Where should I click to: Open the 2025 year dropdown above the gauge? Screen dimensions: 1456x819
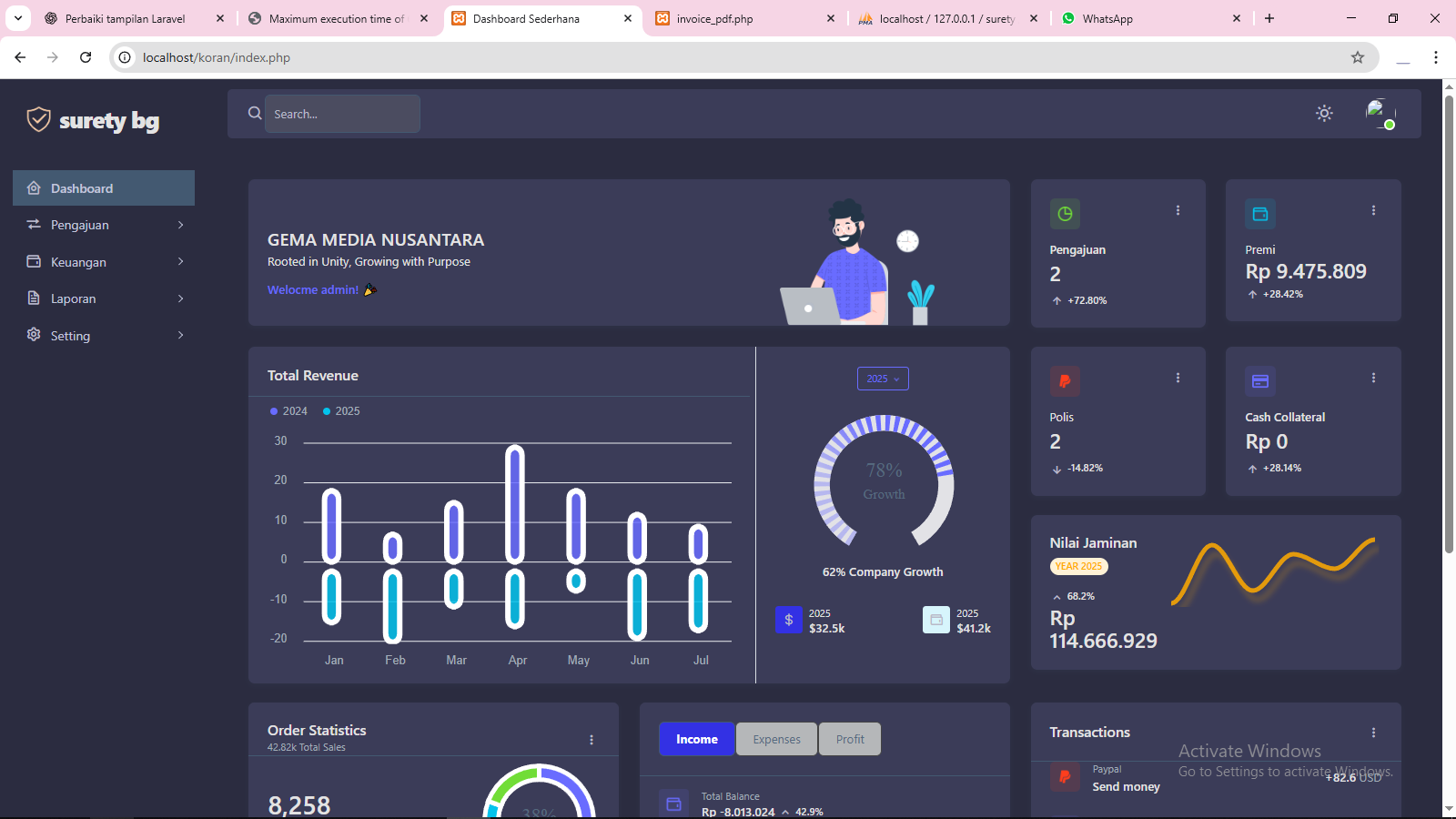pos(882,378)
